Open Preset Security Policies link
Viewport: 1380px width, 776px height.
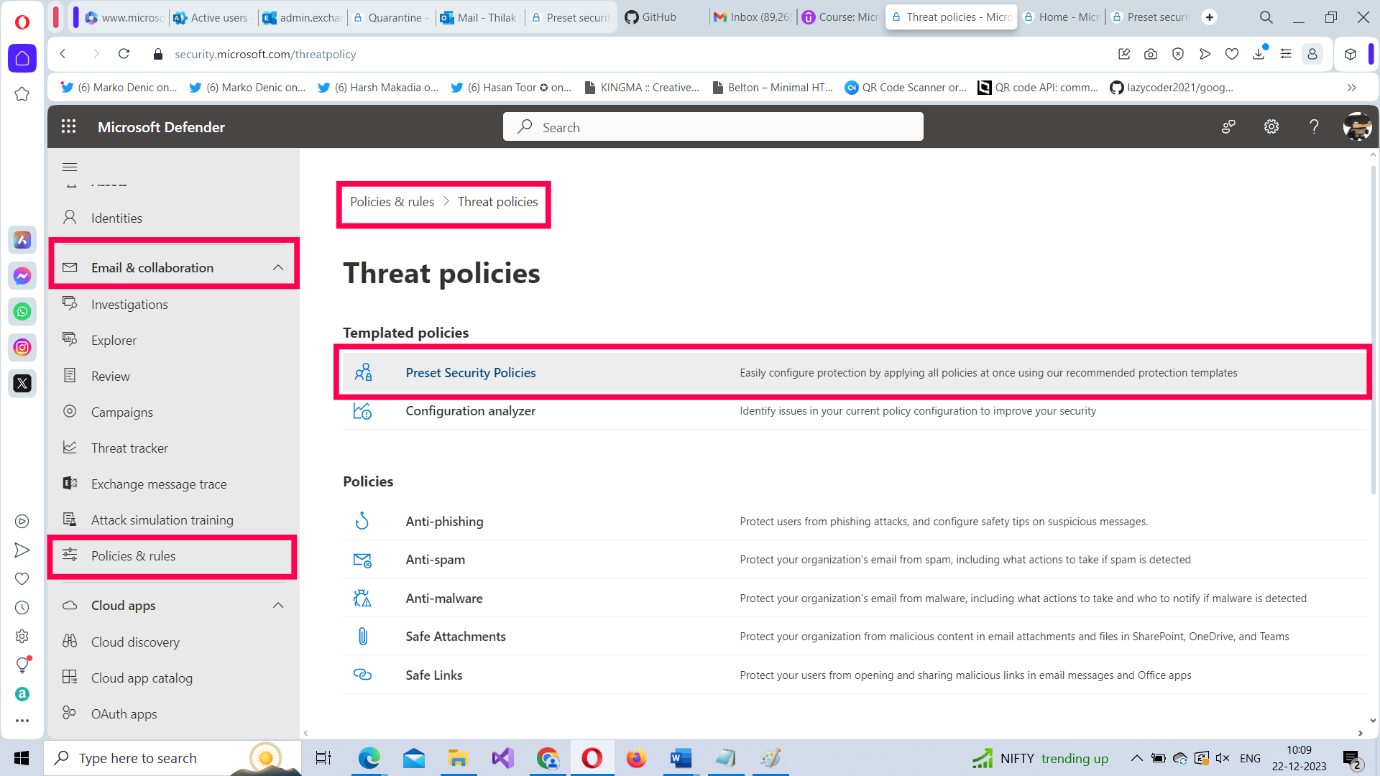point(470,373)
